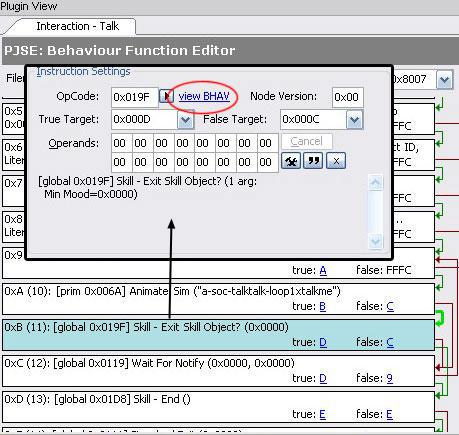The image size is (459, 435).
Task: Select instruction 0xB Skill - Exit Skill Object row
Action: [x=219, y=335]
